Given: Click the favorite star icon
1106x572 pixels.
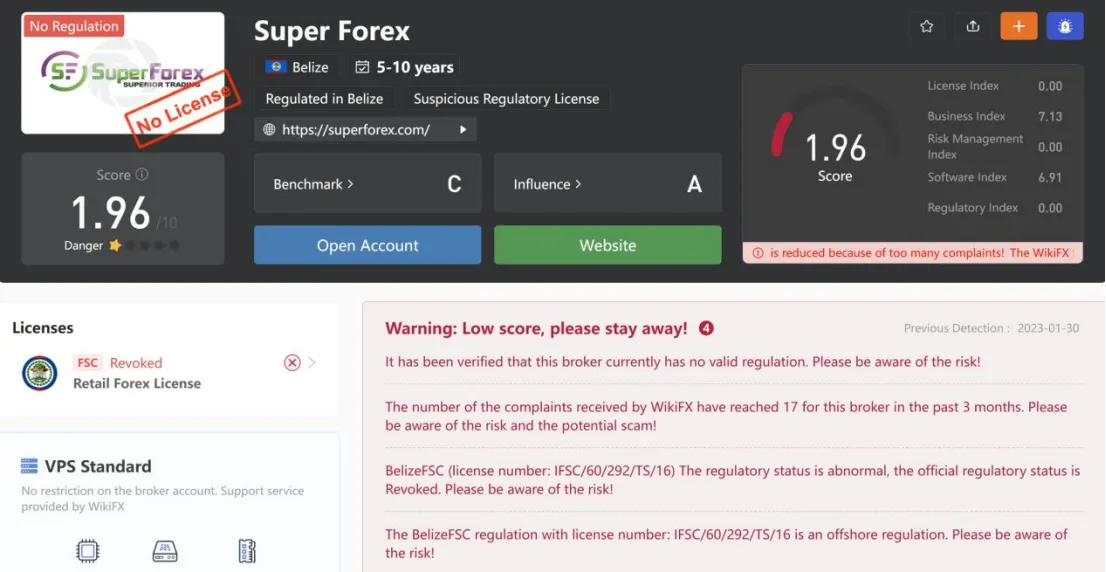Looking at the screenshot, I should coord(926,26).
